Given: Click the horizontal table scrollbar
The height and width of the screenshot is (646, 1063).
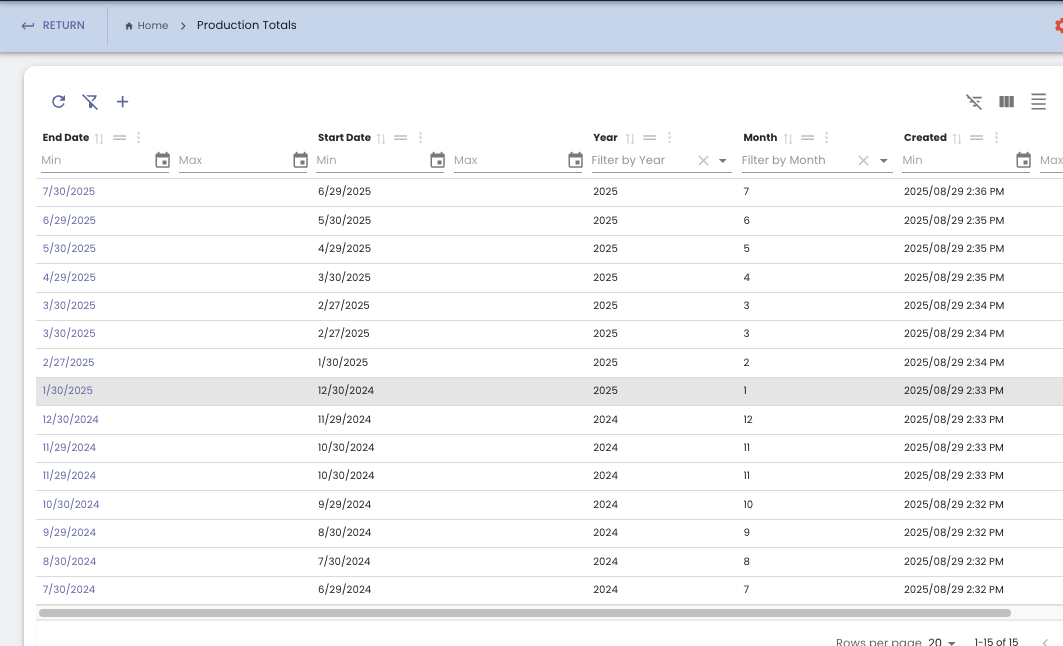Looking at the screenshot, I should pyautogui.click(x=525, y=613).
